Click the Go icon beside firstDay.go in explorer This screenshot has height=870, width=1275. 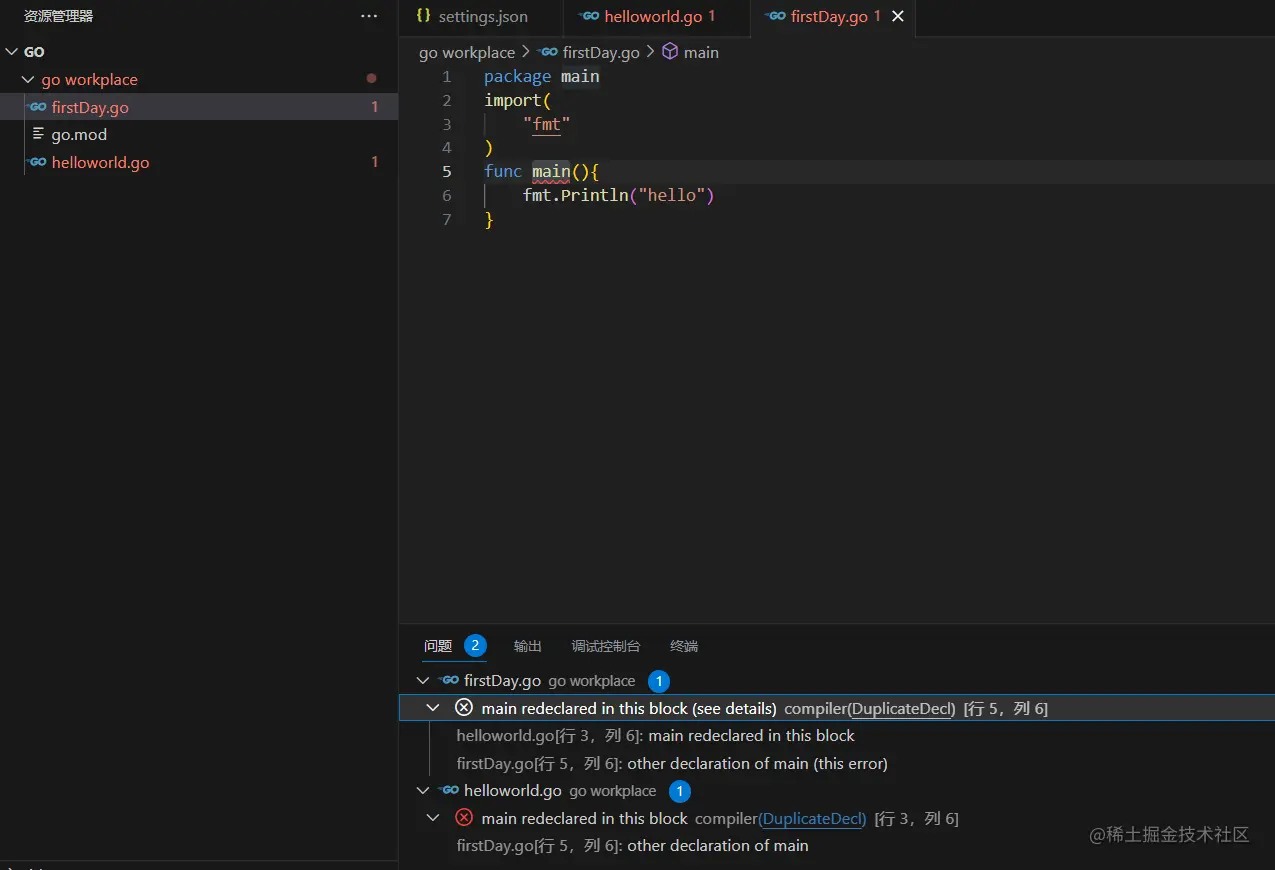[37, 107]
